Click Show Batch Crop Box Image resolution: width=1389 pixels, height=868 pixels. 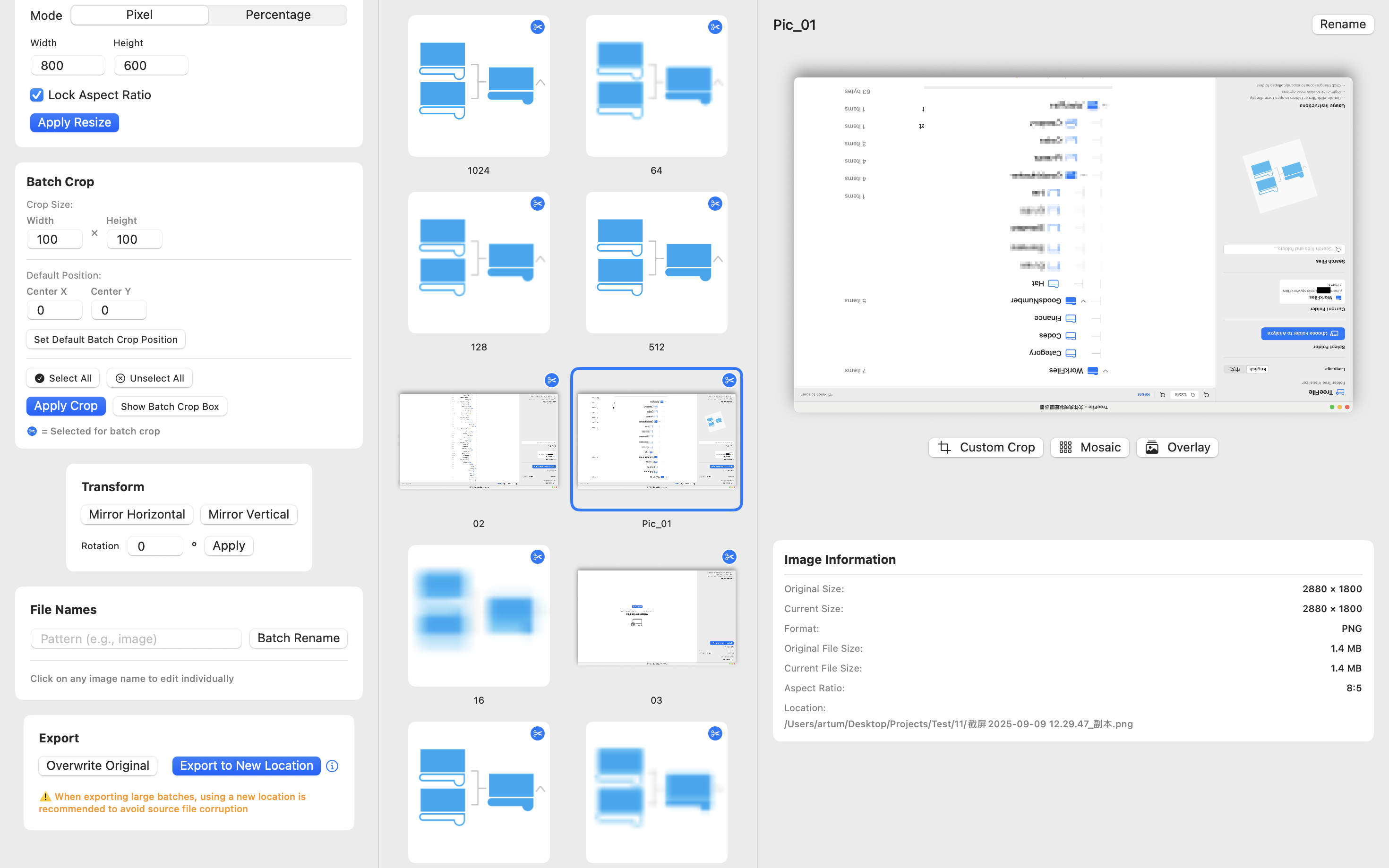(x=170, y=407)
